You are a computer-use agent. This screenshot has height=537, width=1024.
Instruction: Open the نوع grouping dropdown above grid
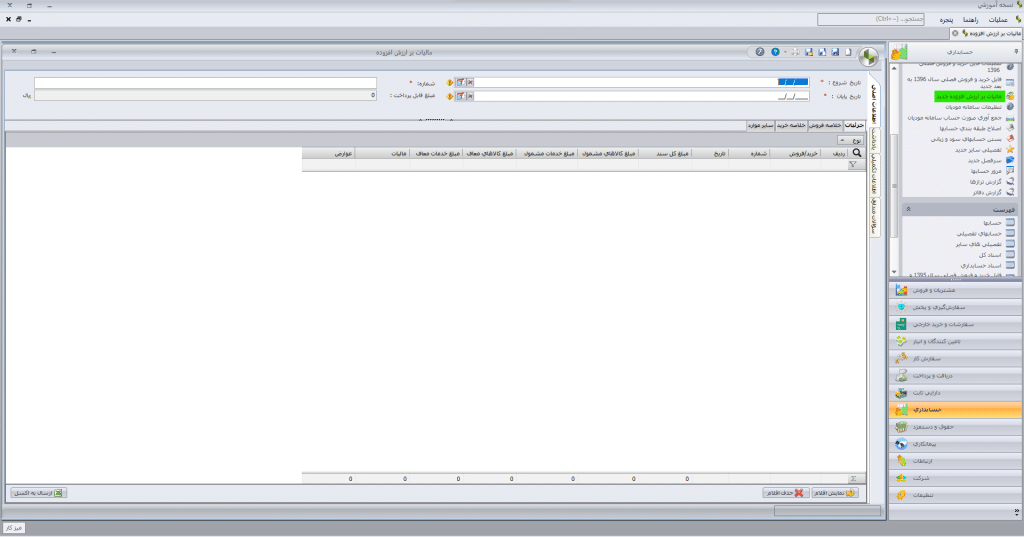(x=851, y=140)
